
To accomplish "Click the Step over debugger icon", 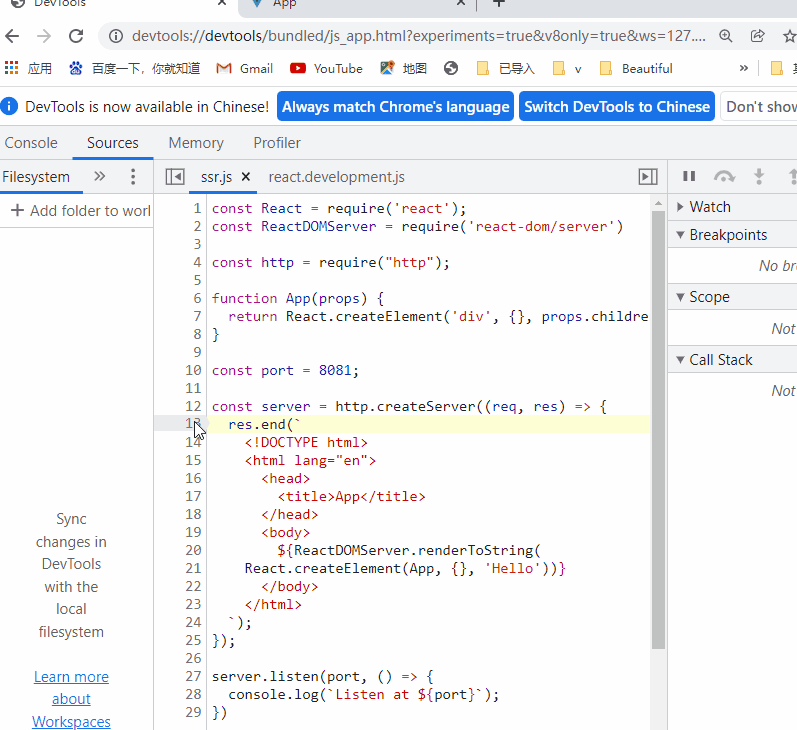I will click(x=724, y=177).
